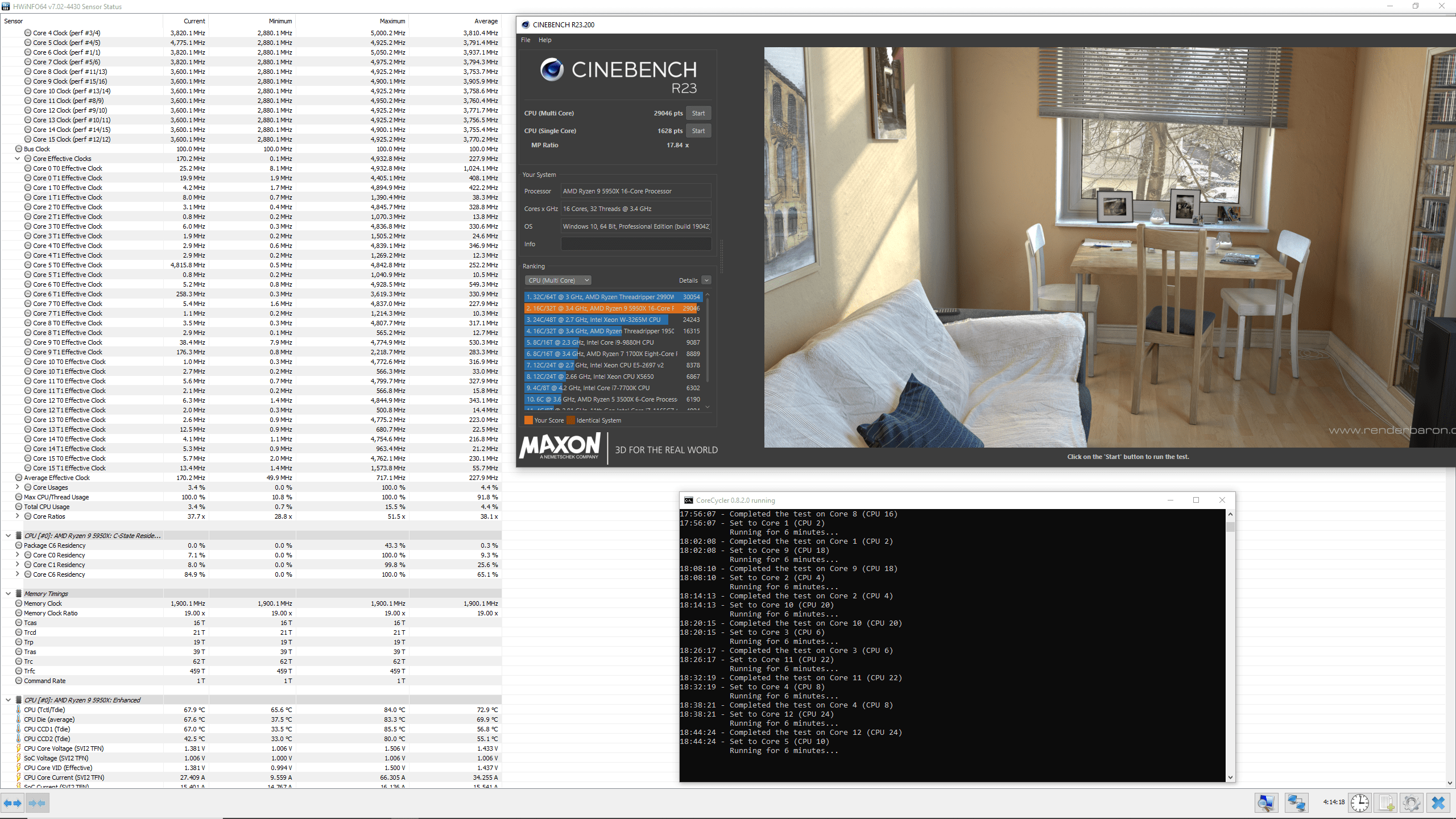This screenshot has height=819, width=1456.
Task: Expand the Core Ratios row
Action: point(17,516)
